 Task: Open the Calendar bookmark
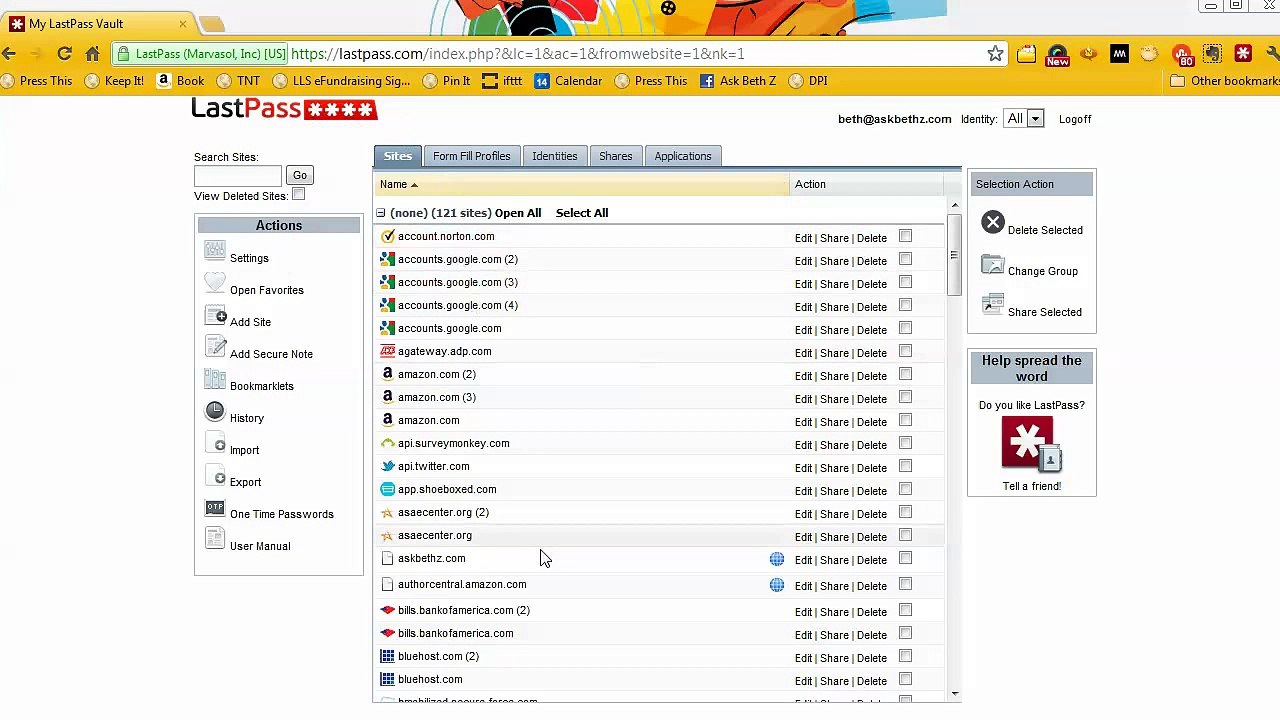(568, 81)
